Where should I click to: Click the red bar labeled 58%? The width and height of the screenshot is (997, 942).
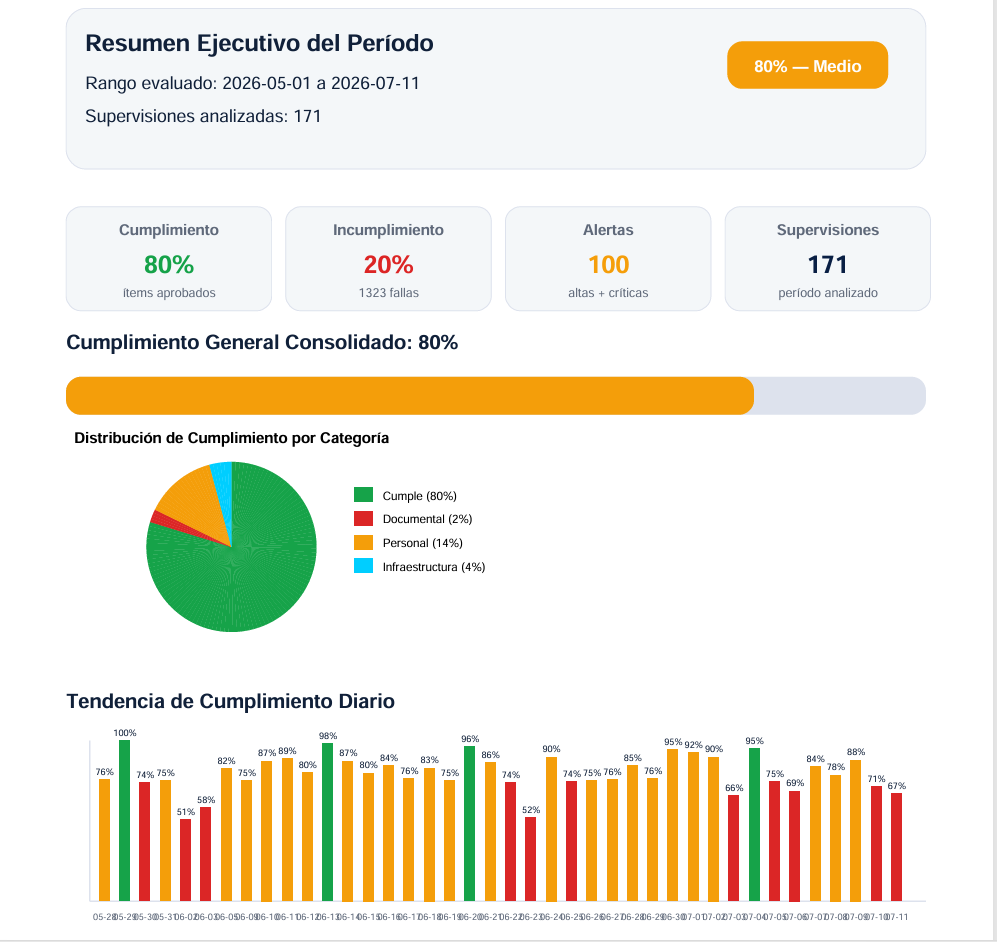point(205,854)
